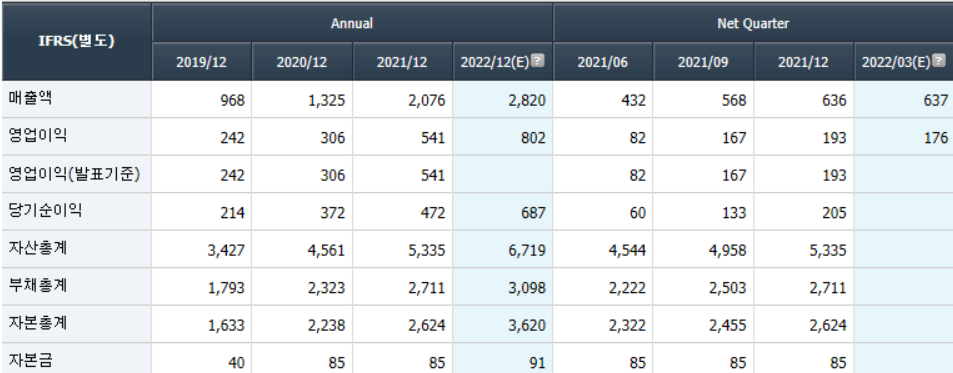
Task: Select the Net Quarter header group
Action: pyautogui.click(x=753, y=23)
